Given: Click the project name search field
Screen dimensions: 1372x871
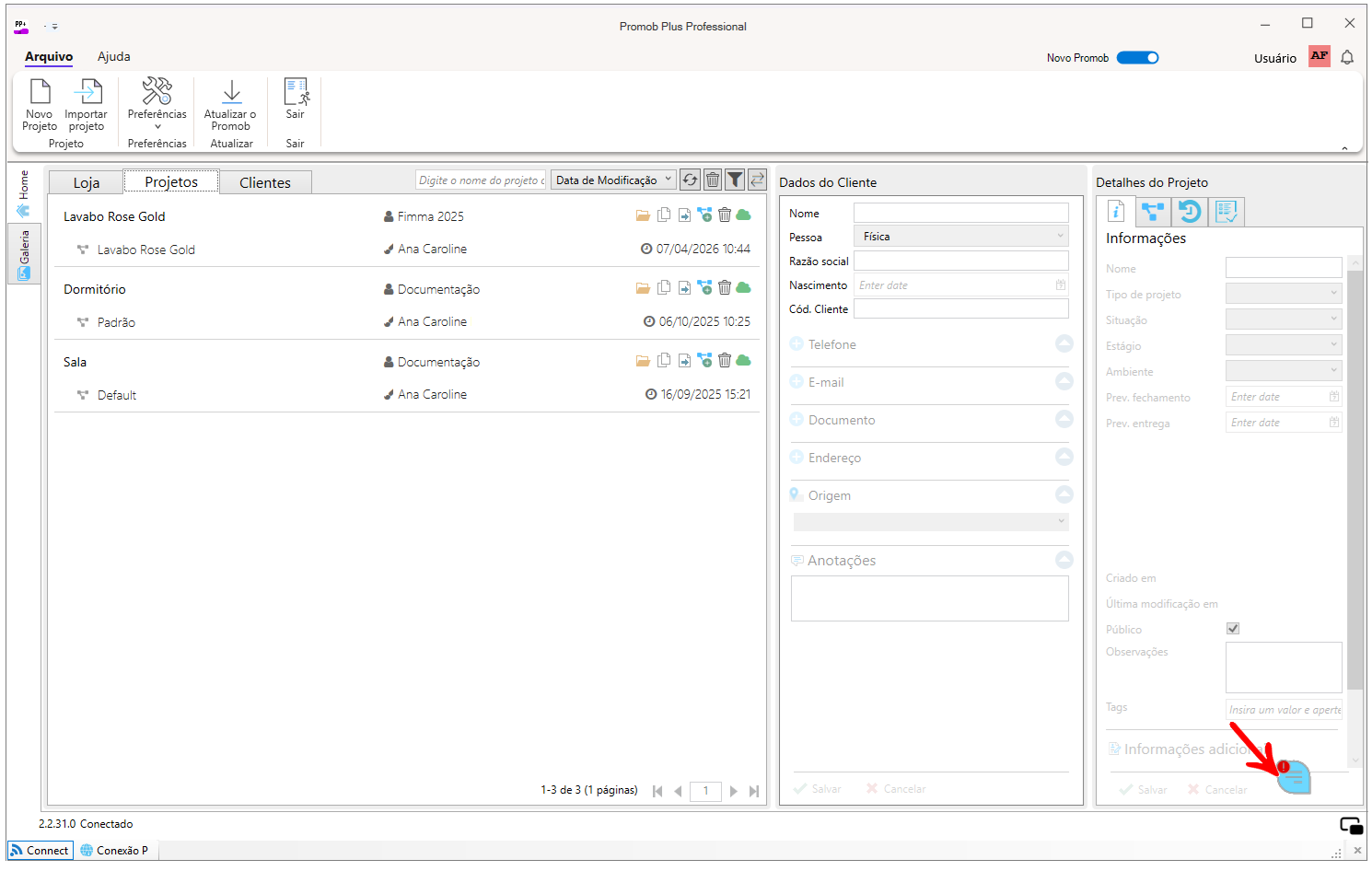Looking at the screenshot, I should 481,180.
